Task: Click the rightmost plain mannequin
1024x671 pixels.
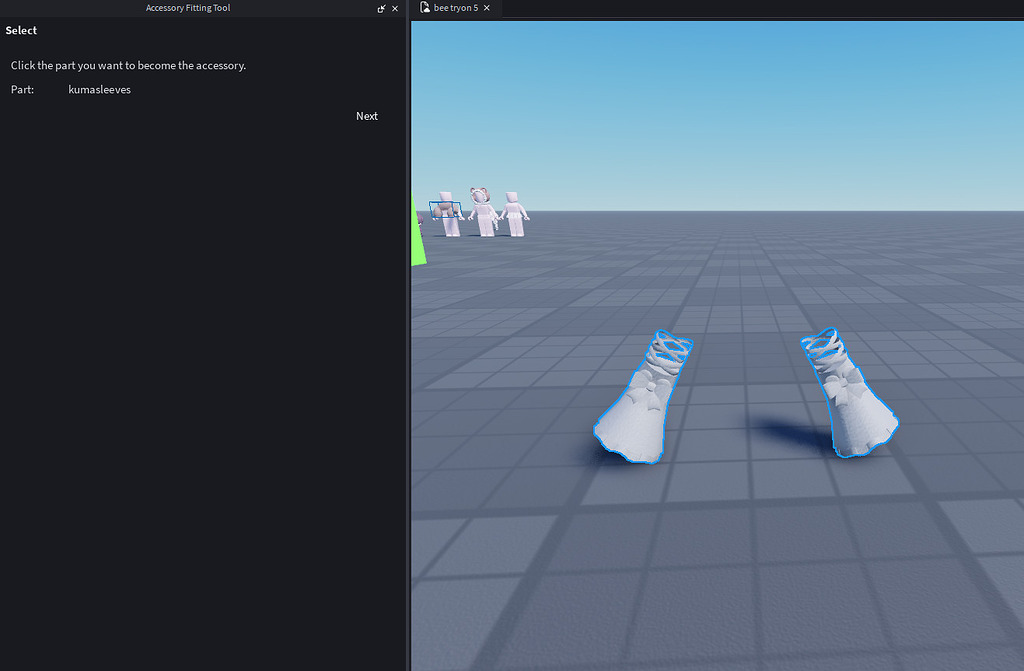Action: pos(515,214)
